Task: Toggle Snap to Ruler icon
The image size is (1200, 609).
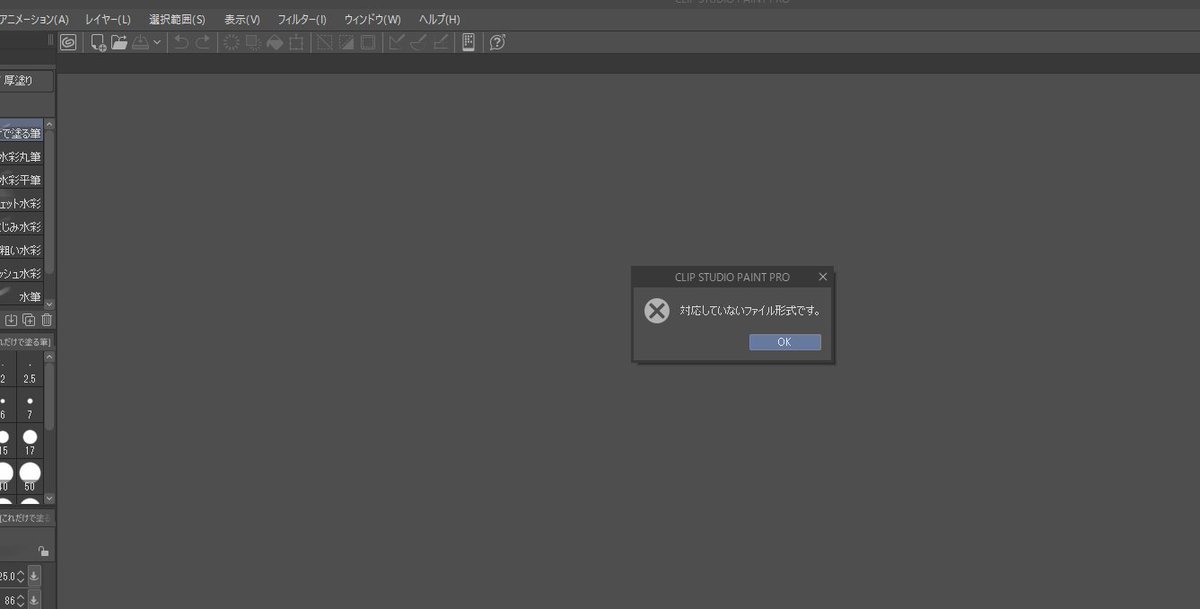Action: [x=396, y=42]
